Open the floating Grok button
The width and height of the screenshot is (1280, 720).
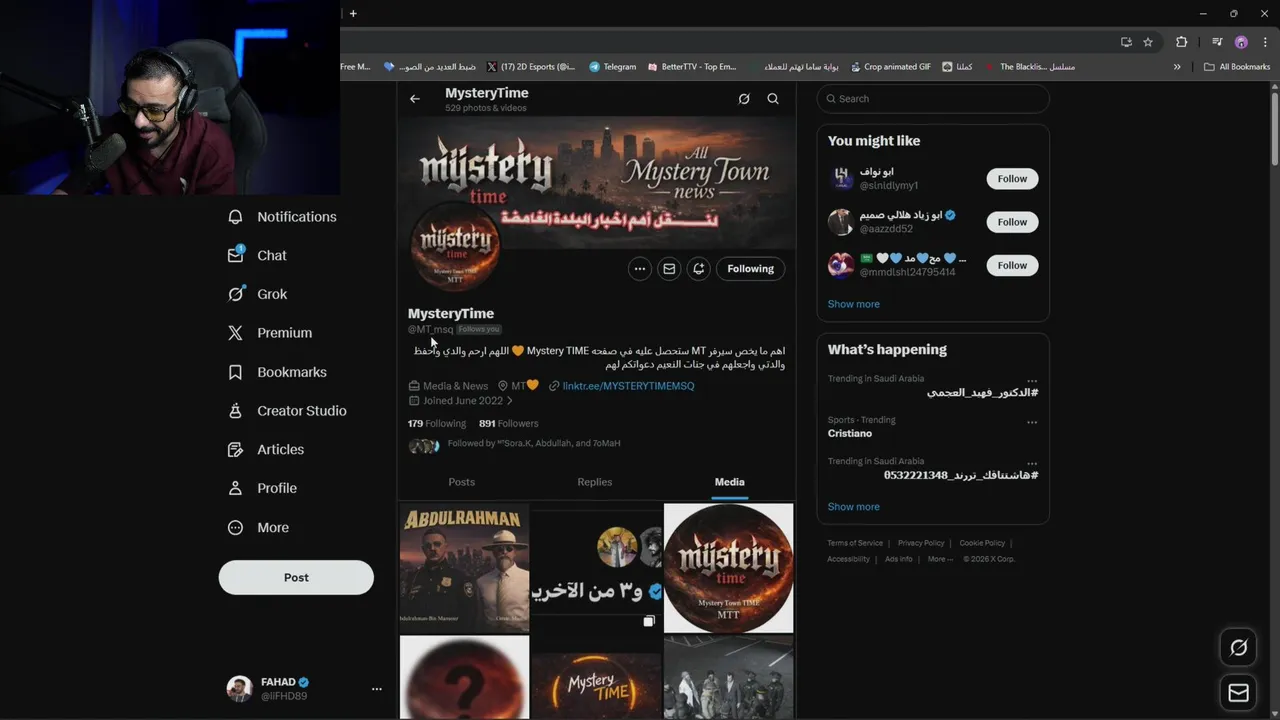[1239, 648]
